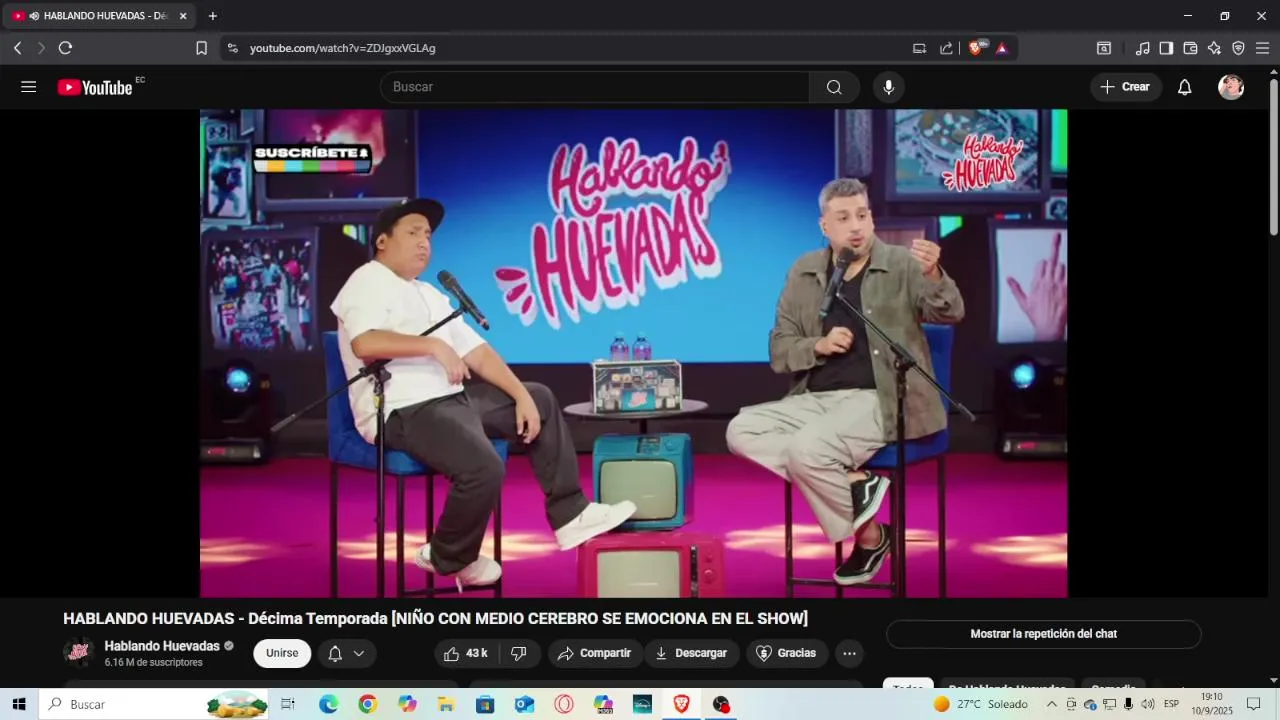This screenshot has height=720, width=1280.
Task: Open Outlook from taskbar
Action: (x=524, y=704)
